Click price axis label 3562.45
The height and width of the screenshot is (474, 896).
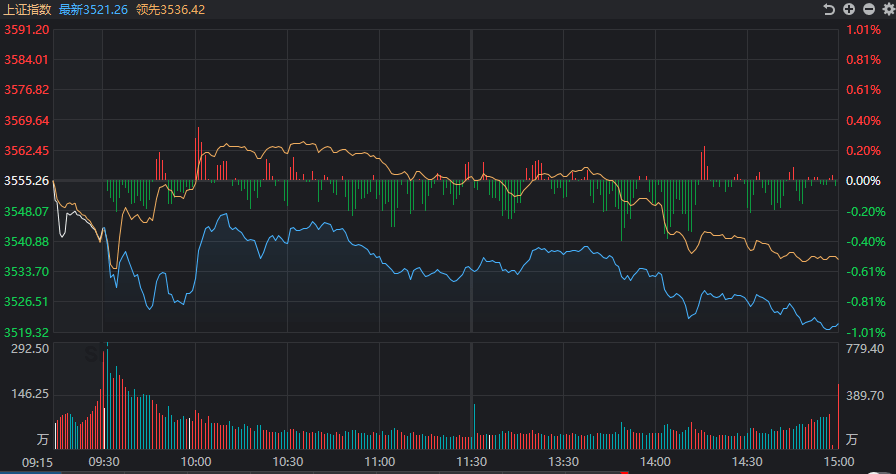tap(27, 151)
